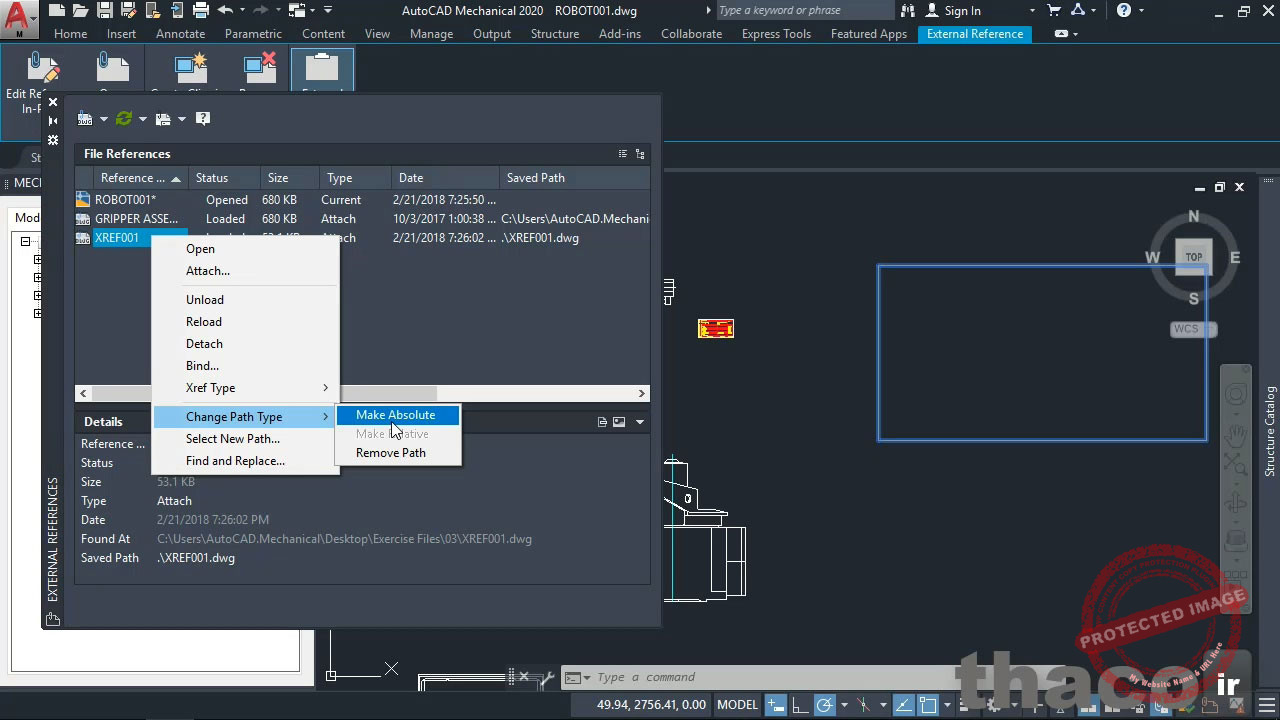Screen dimensions: 1280x720
Task: Choose Select New Path... in context menu
Action: click(x=245, y=439)
